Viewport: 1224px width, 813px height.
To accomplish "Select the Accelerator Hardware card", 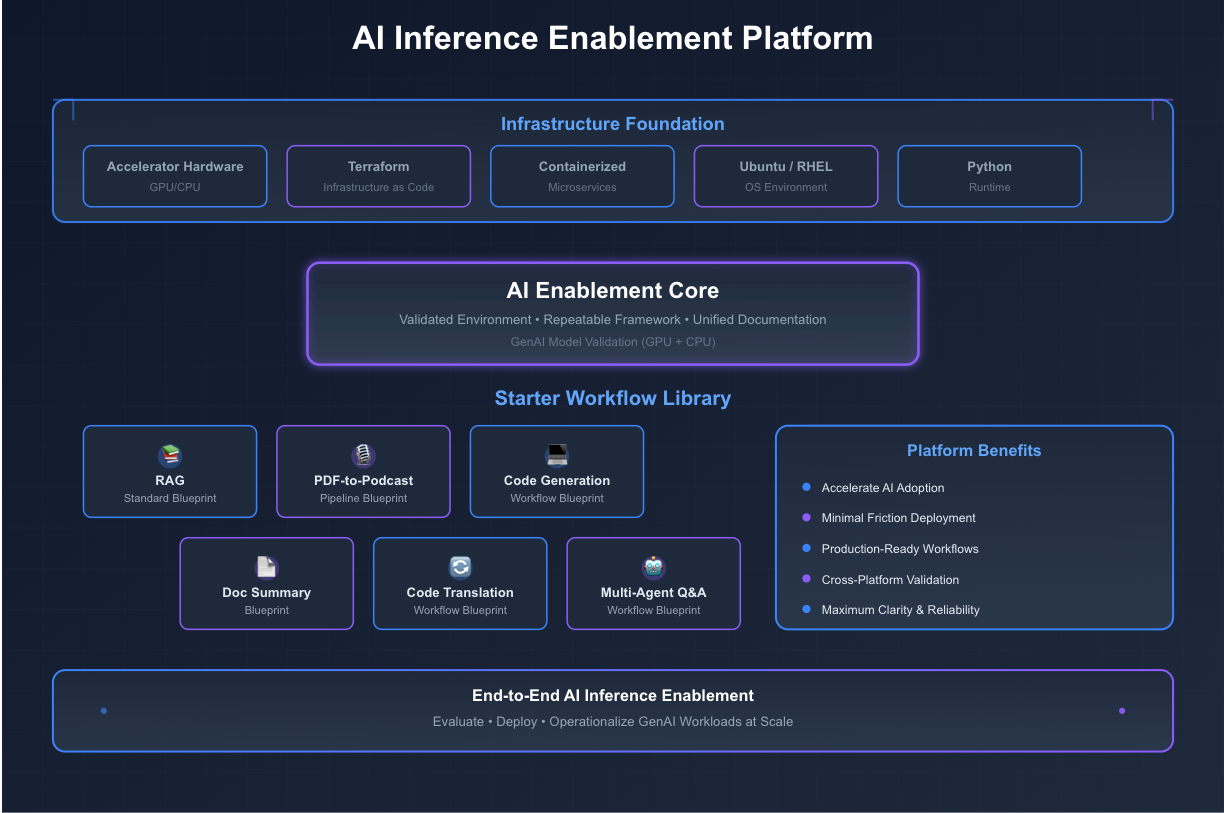I will pyautogui.click(x=175, y=176).
